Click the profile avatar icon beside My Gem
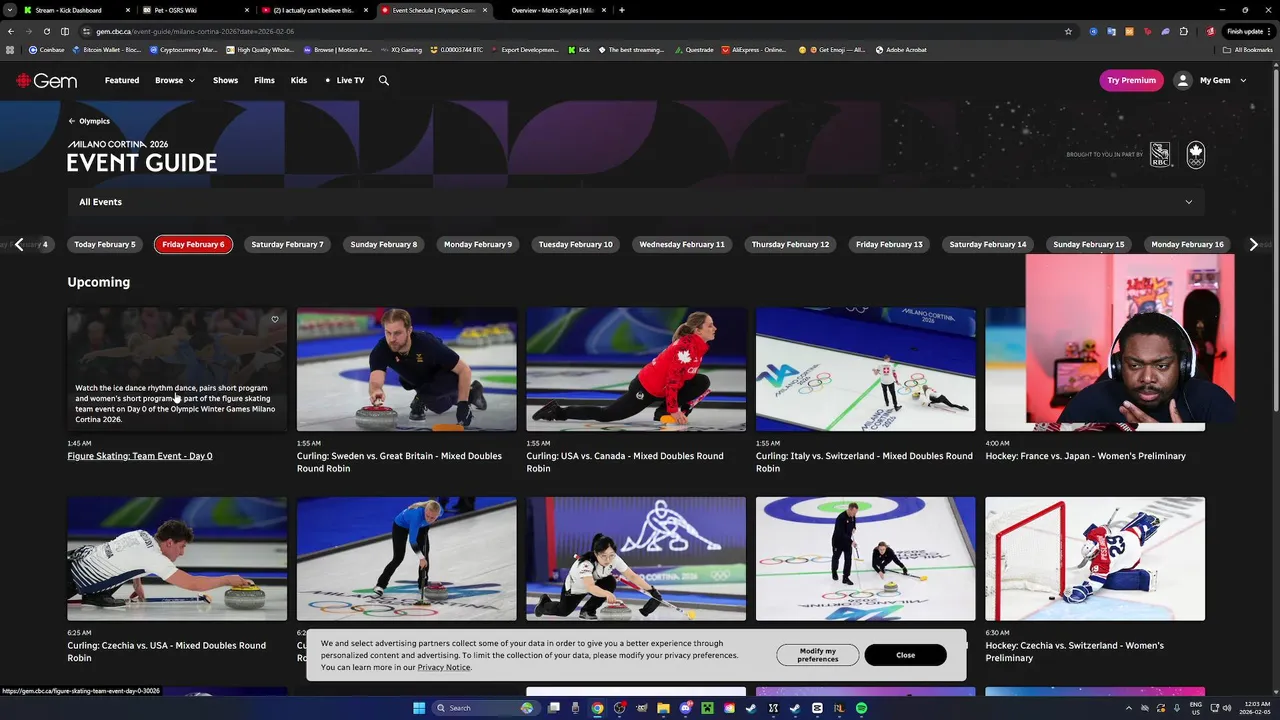The width and height of the screenshot is (1280, 720). coord(1183,80)
